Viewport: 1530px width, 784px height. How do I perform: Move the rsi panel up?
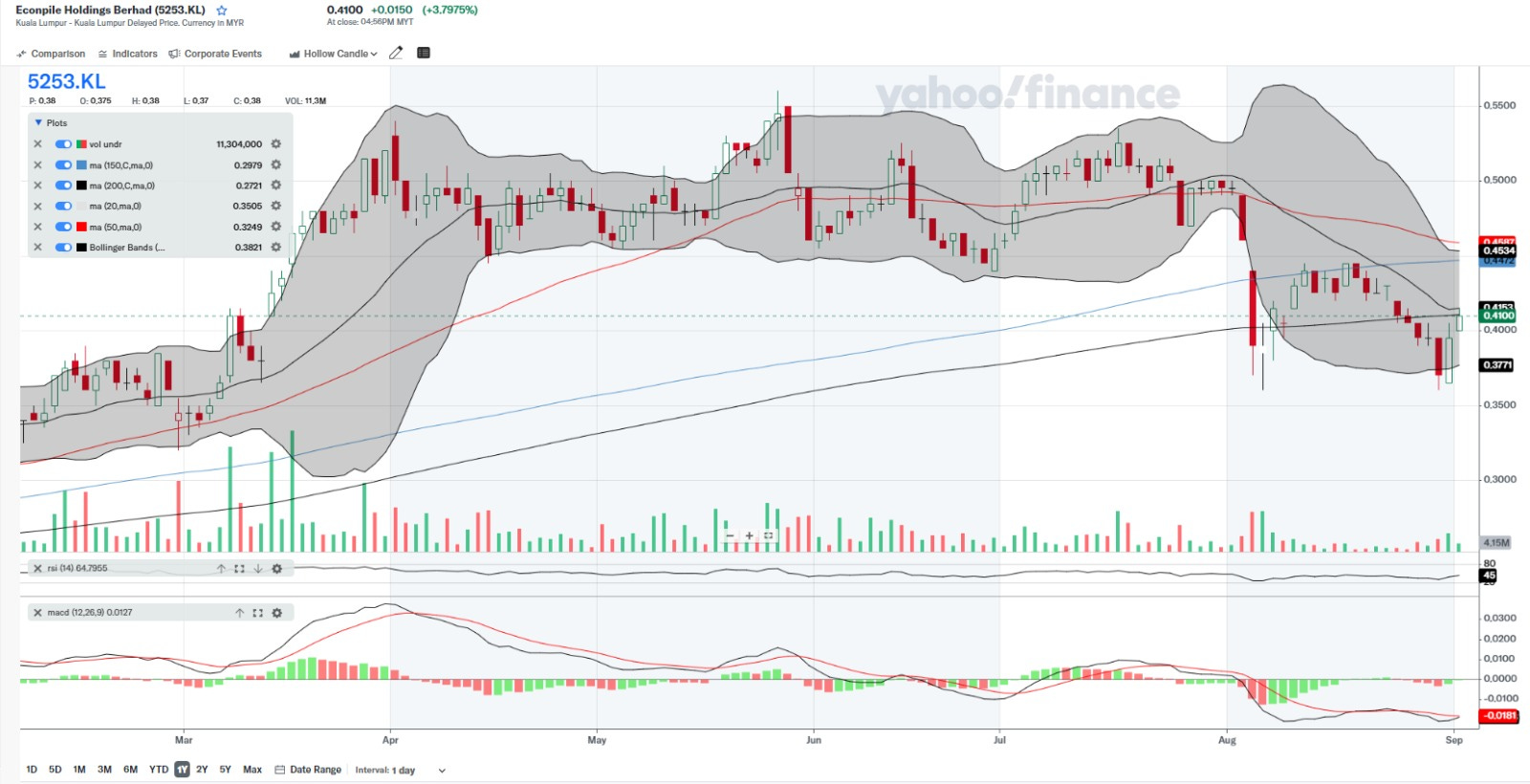click(221, 569)
